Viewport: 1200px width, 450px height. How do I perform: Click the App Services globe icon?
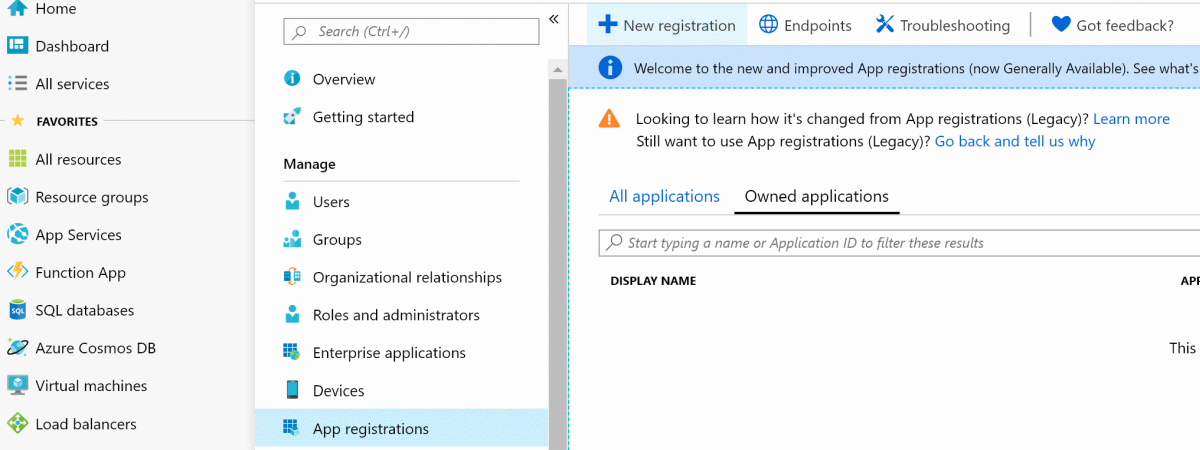click(x=17, y=235)
